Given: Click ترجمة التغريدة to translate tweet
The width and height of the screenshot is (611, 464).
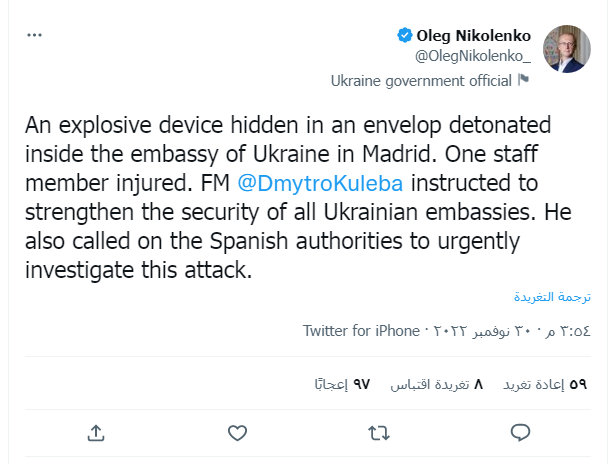Looking at the screenshot, I should (560, 297).
